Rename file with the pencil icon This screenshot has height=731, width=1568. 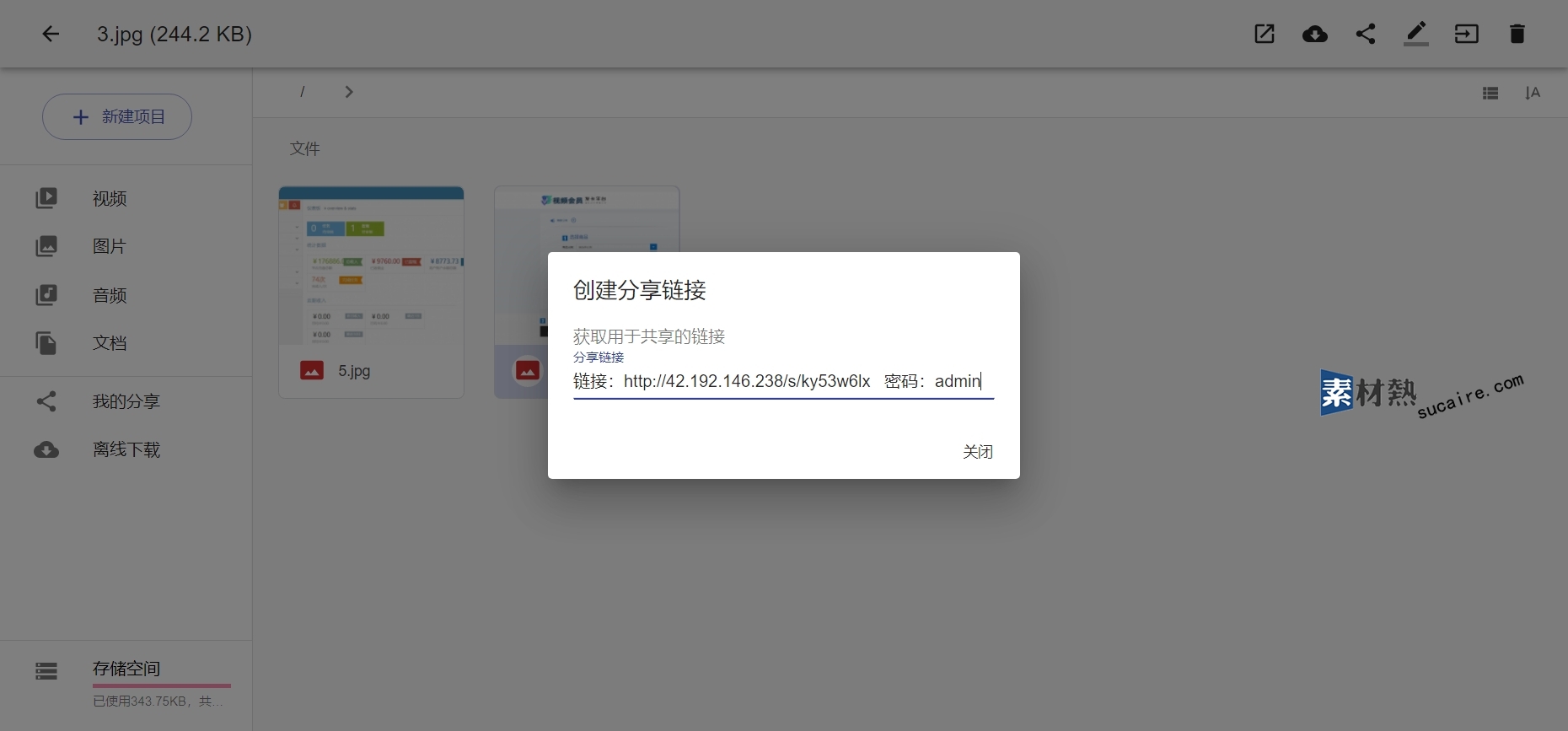click(x=1416, y=34)
